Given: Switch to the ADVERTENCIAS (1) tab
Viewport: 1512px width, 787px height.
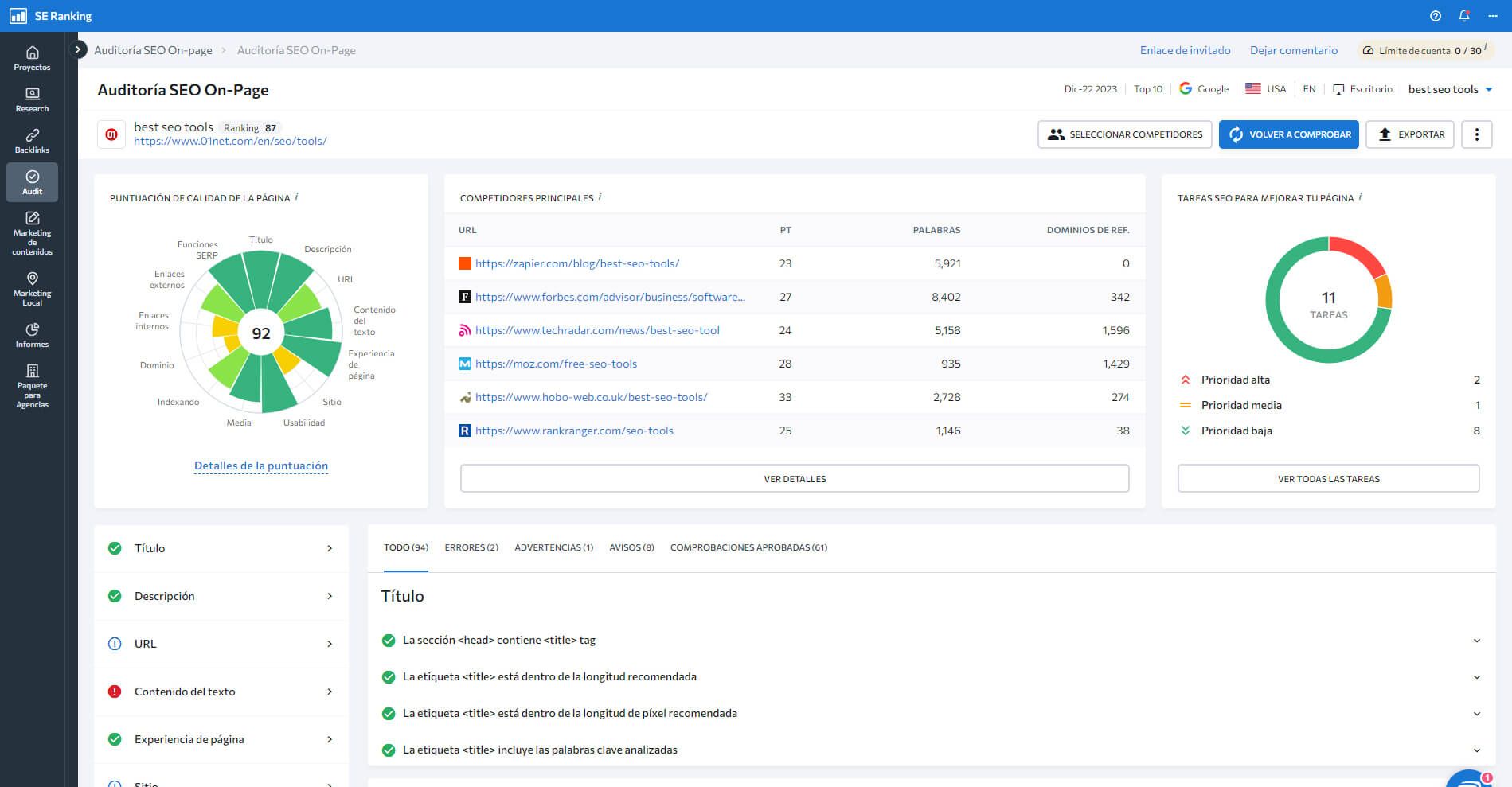Looking at the screenshot, I should click(554, 547).
